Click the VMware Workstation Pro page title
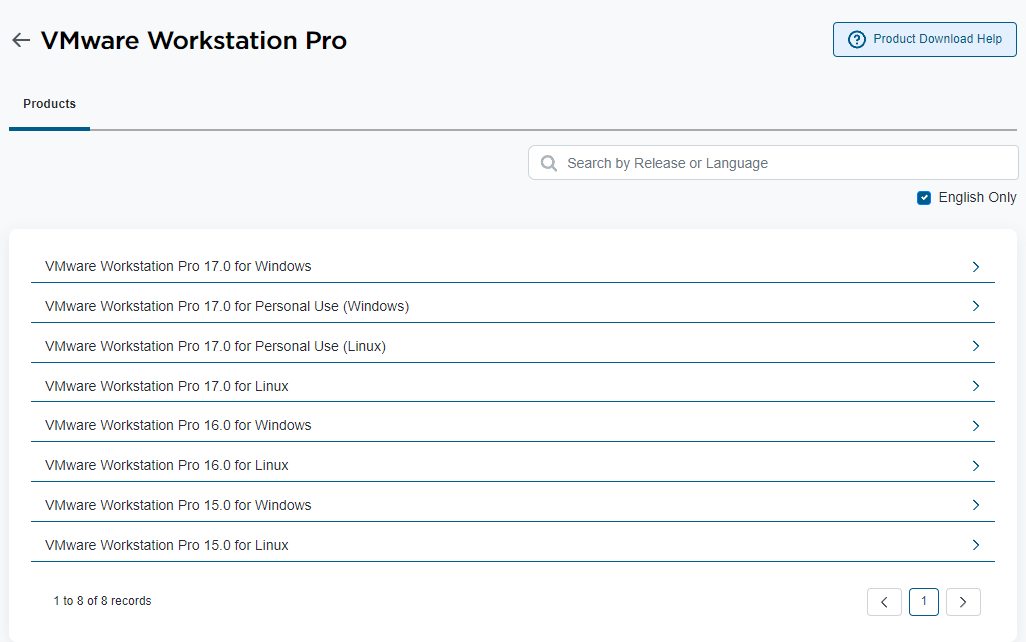This screenshot has height=642, width=1026. pos(194,41)
